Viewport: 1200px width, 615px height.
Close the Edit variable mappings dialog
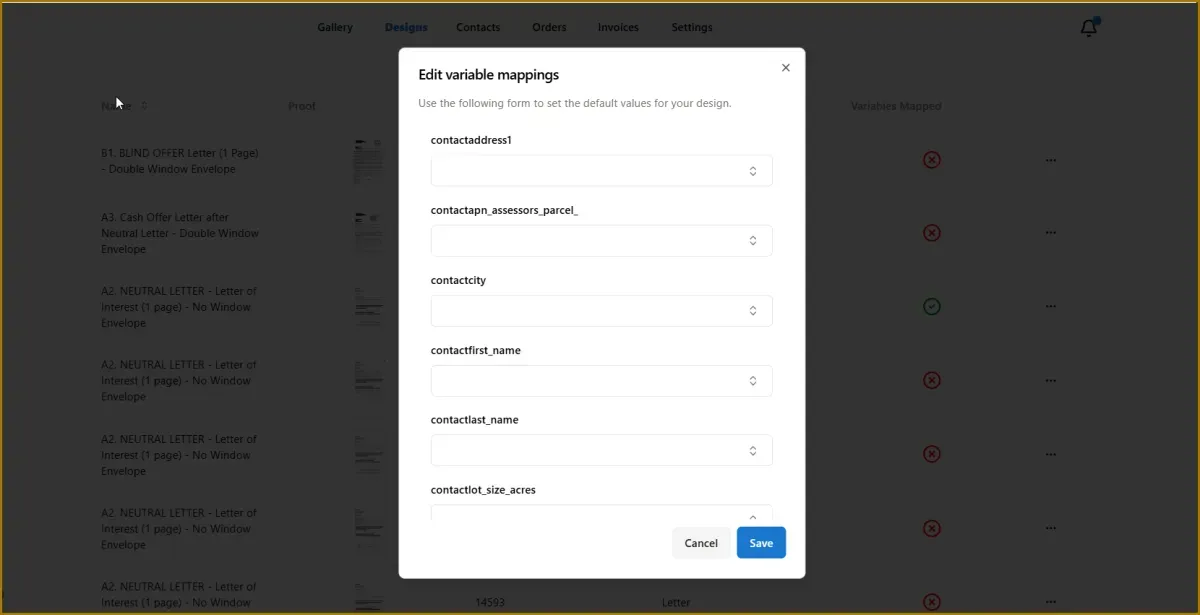(x=785, y=68)
